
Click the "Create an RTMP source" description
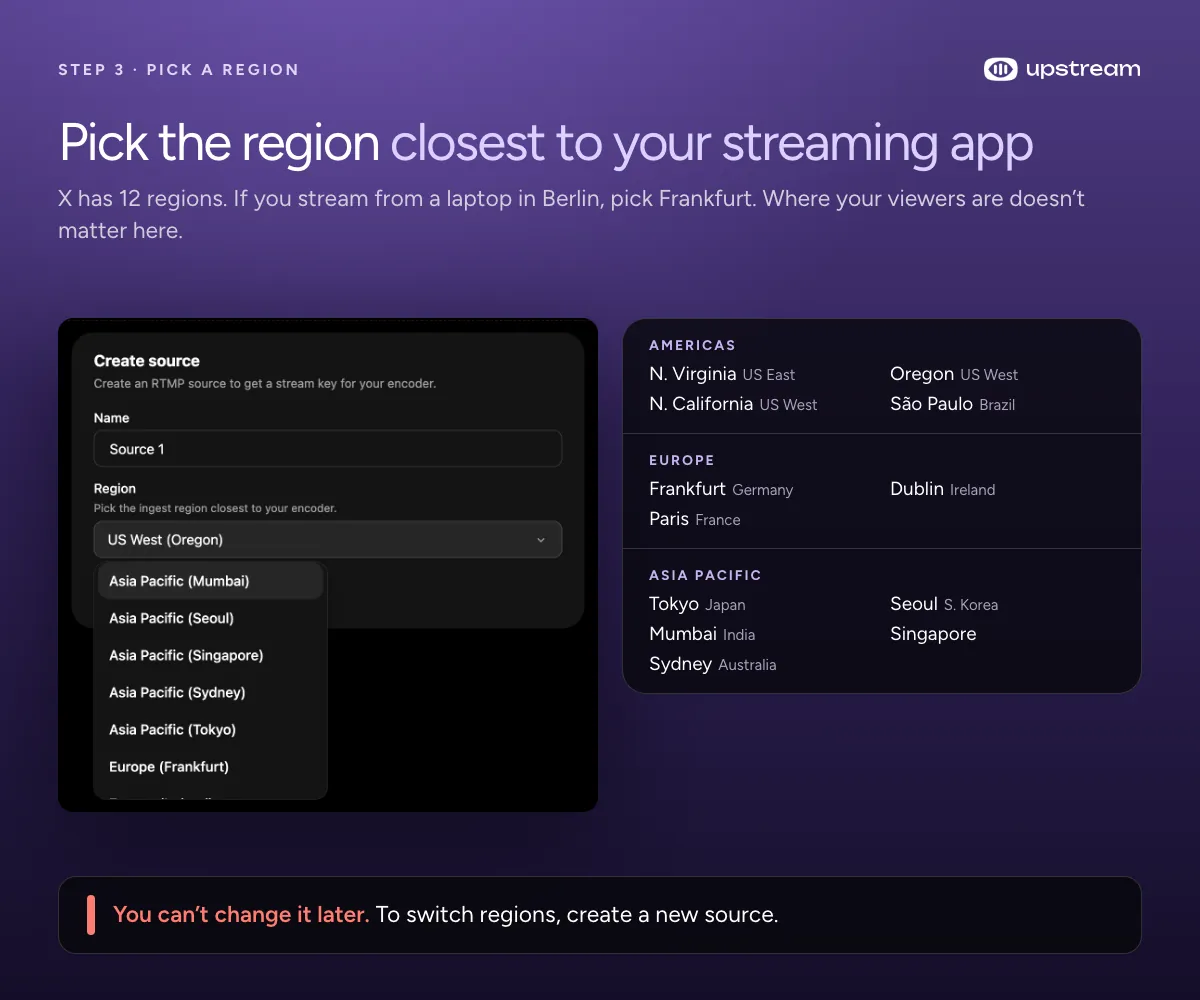pos(265,383)
